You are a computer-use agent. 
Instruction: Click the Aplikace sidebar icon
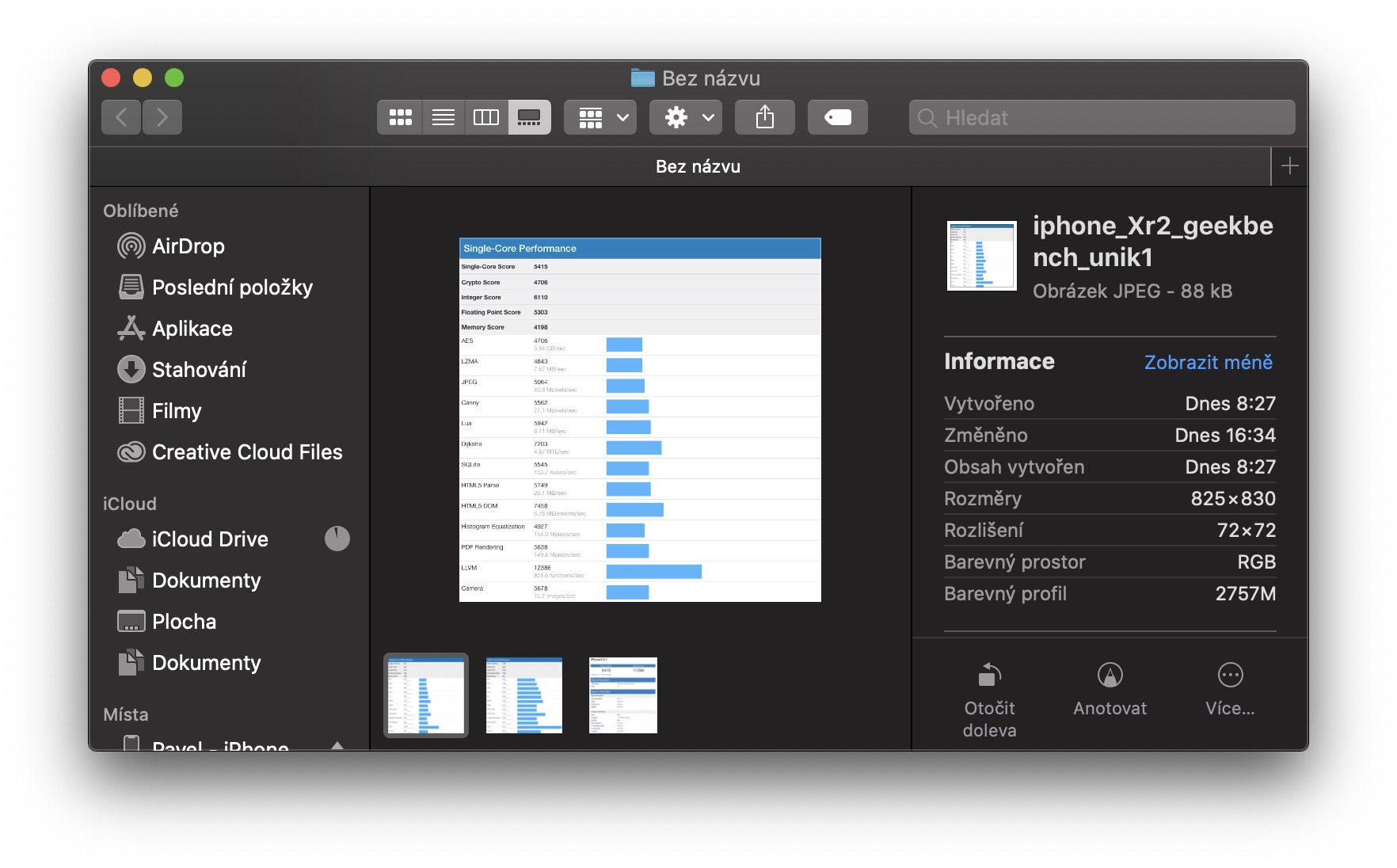131,328
